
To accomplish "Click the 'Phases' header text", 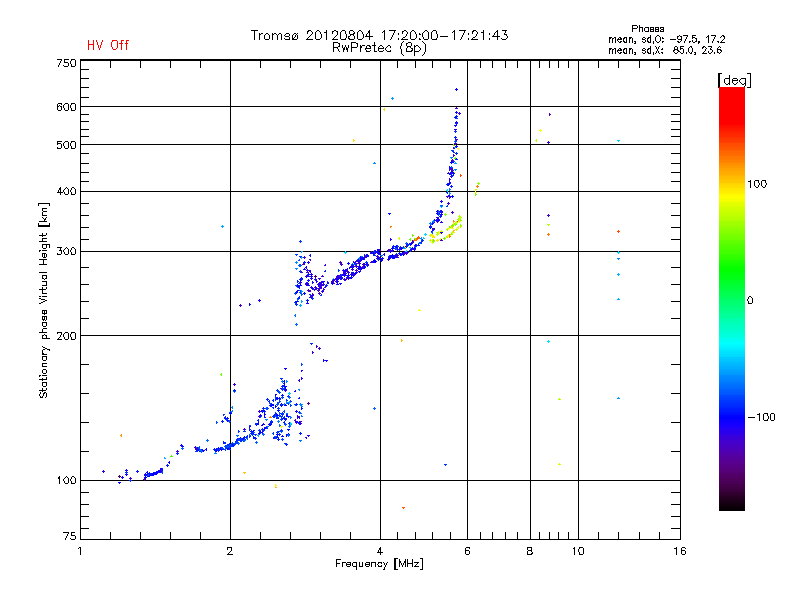I will pos(647,29).
